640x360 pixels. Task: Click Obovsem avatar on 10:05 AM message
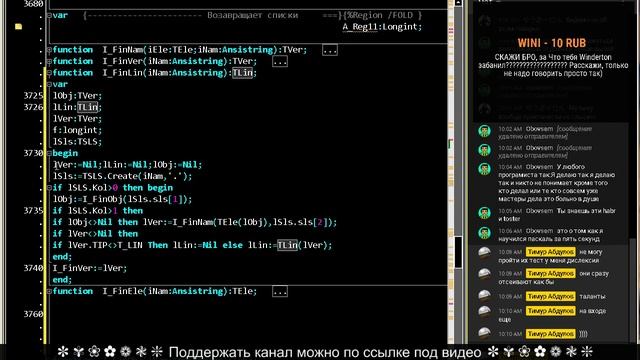pyautogui.click(x=484, y=213)
